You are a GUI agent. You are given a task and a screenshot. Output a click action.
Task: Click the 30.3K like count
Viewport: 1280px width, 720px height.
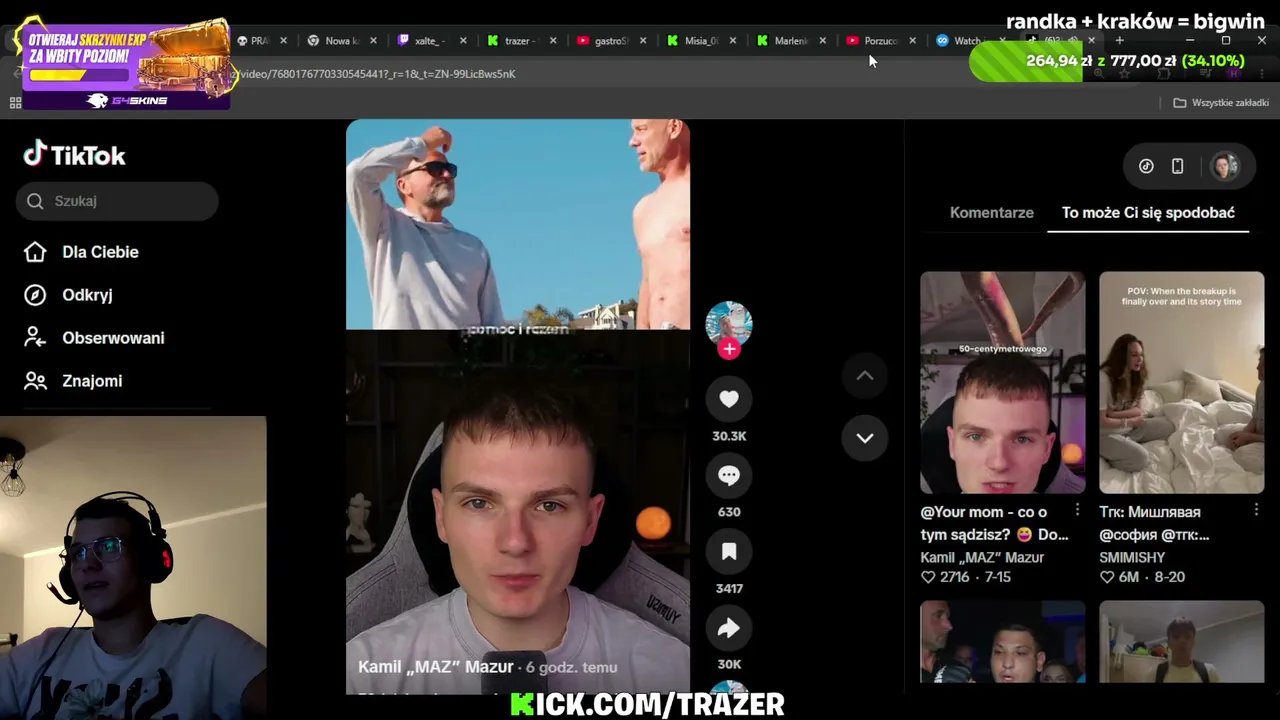[729, 436]
